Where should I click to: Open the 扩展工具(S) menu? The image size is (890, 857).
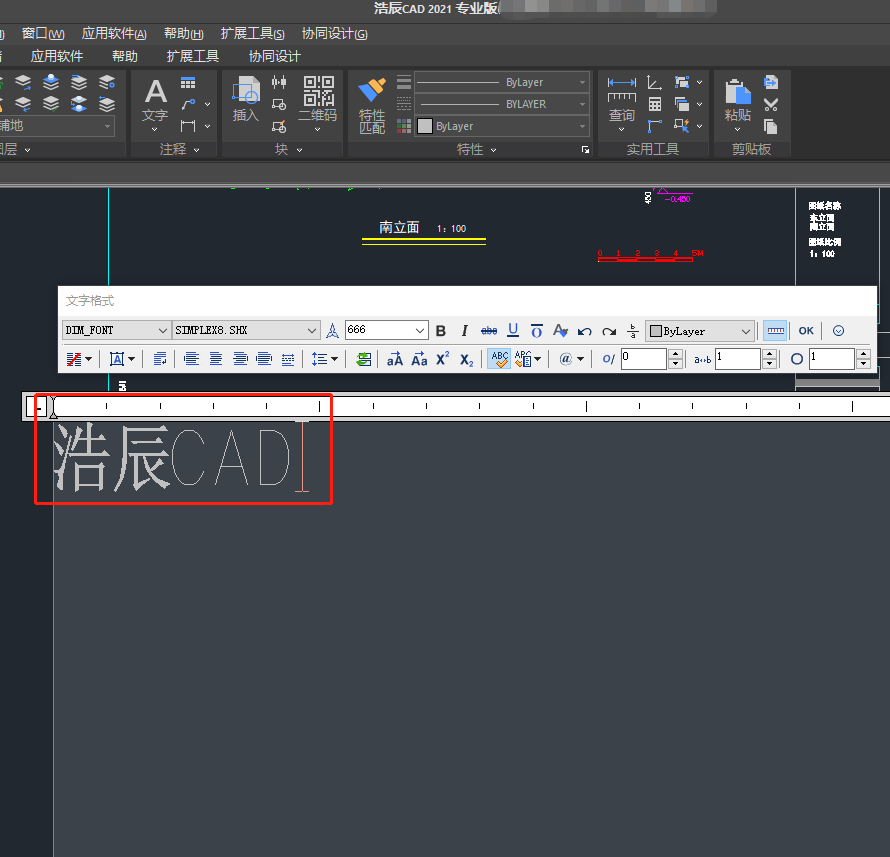(x=253, y=34)
